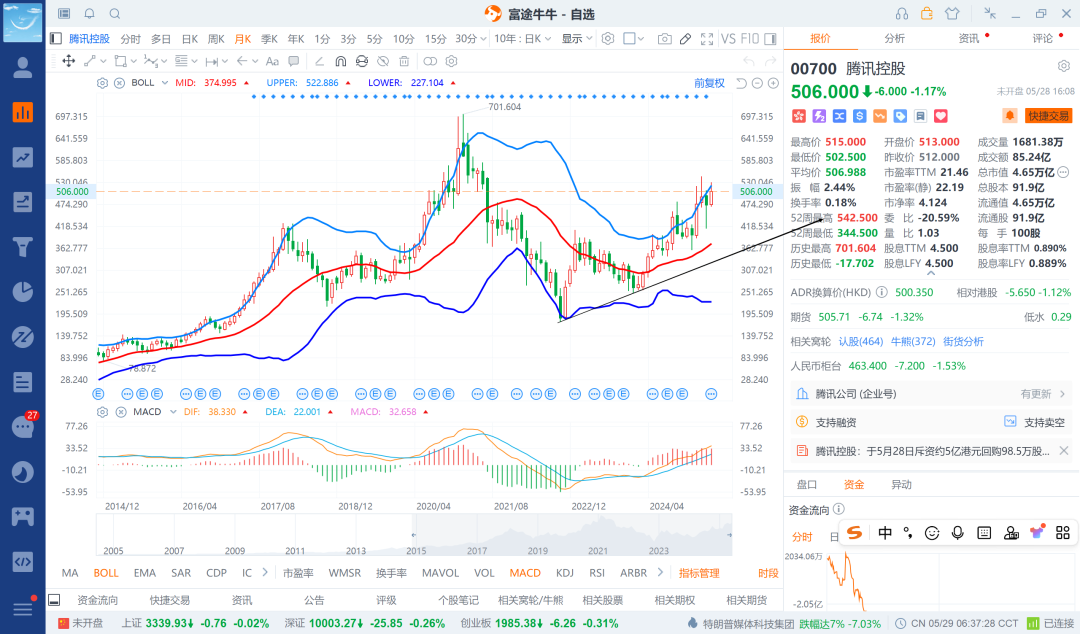Open the 指标管理 indicator management link
This screenshot has width=1080, height=634.
pyautogui.click(x=699, y=573)
